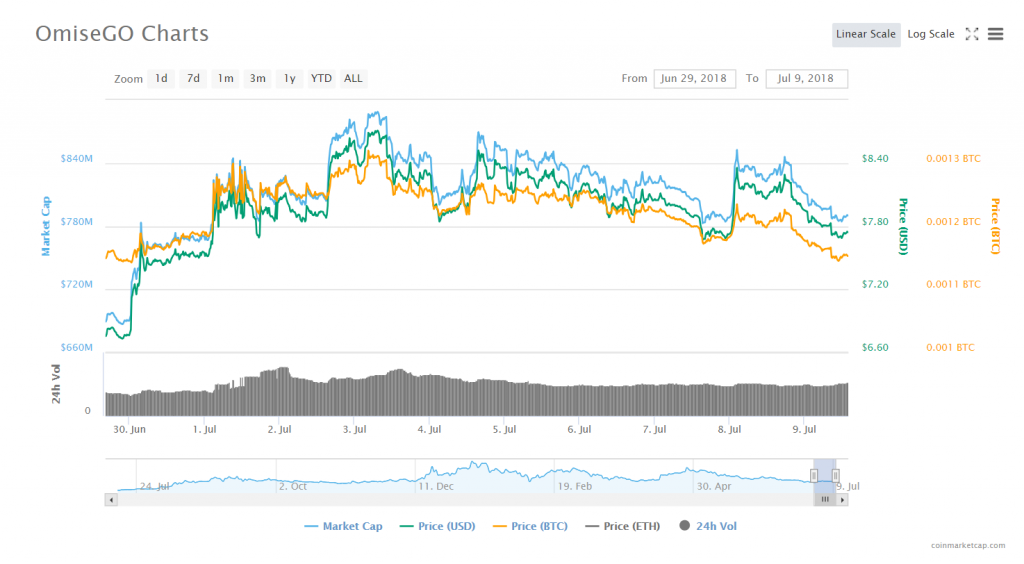Click the 30. Apr navigator label
Viewport: 1024px width, 564px height.
(714, 486)
